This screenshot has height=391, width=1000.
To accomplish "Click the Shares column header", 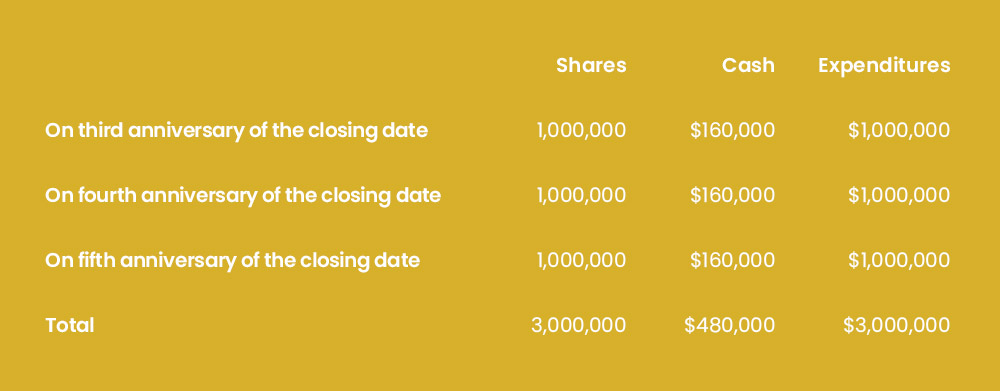I will click(x=591, y=65).
